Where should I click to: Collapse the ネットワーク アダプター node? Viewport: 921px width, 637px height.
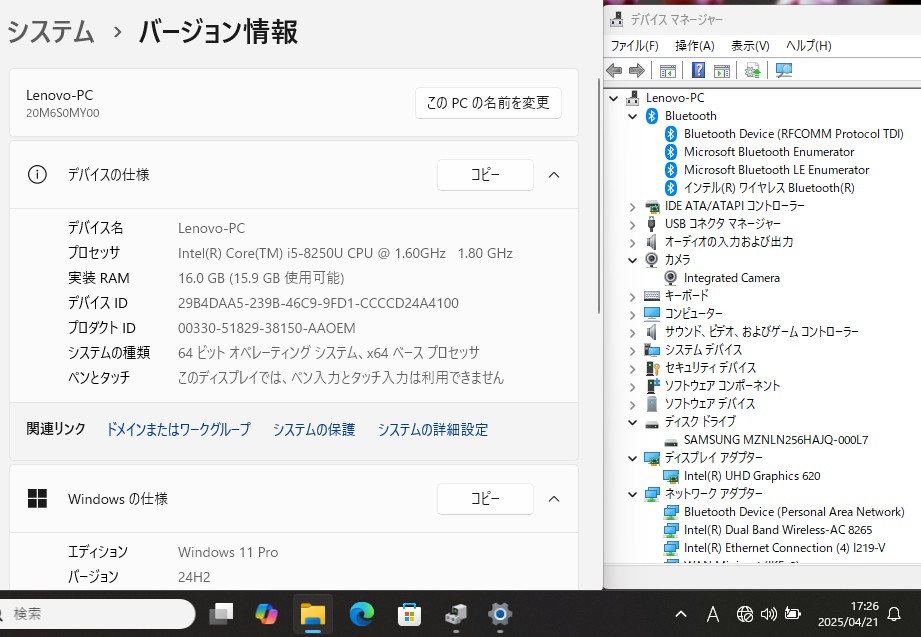(x=633, y=494)
